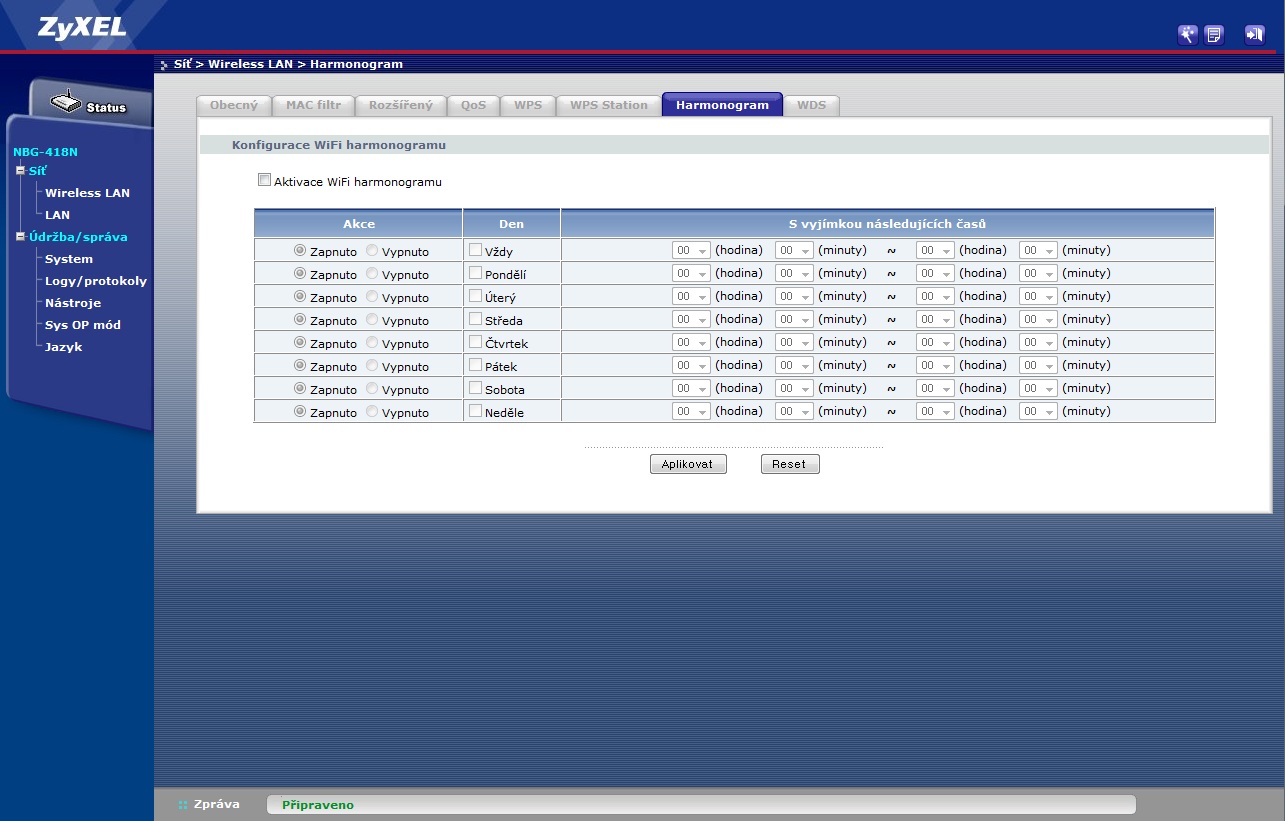1285x821 pixels.
Task: Open Sys OP mód in the sidebar
Action: (x=83, y=325)
